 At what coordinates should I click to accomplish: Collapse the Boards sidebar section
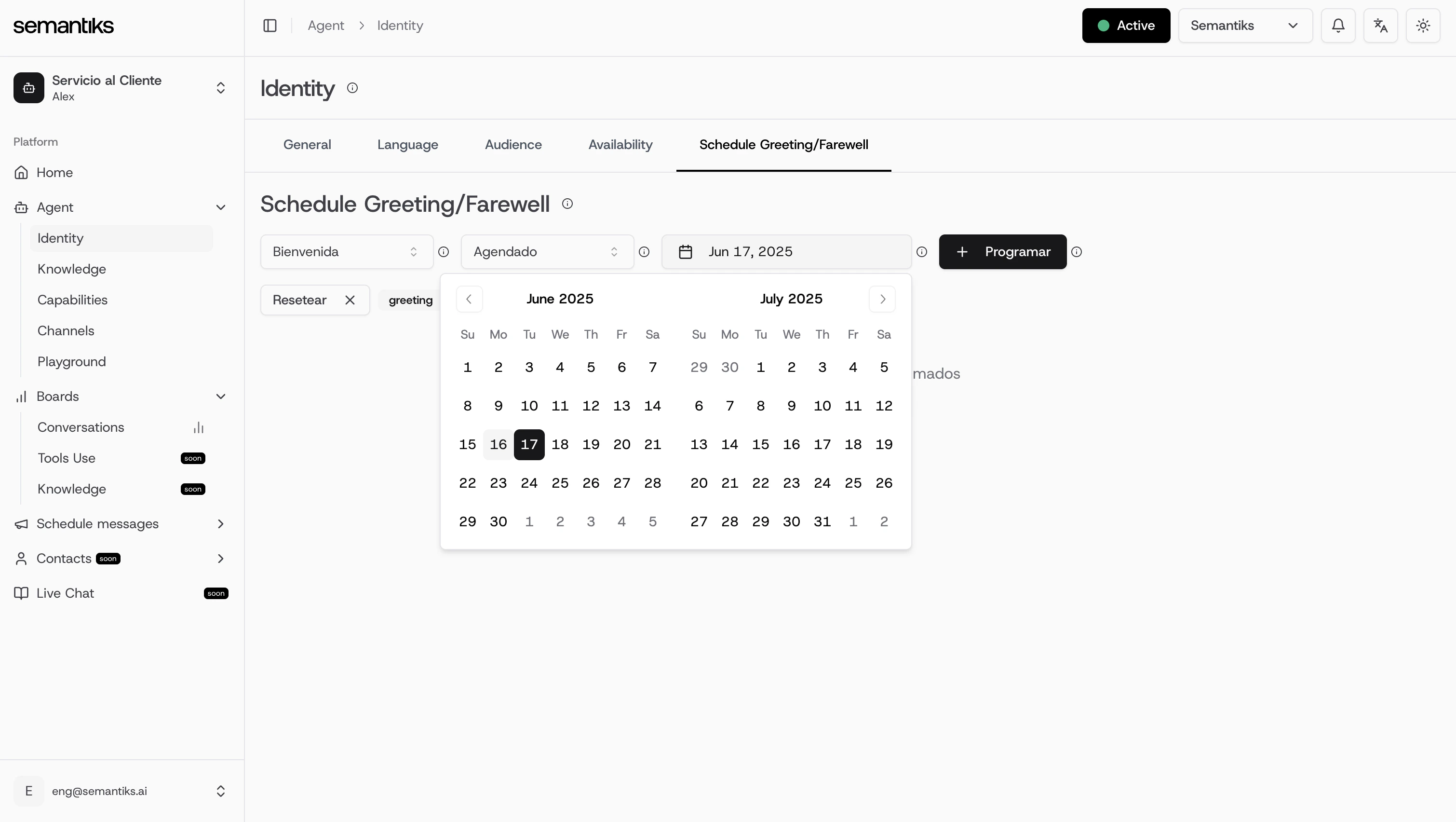[220, 397]
